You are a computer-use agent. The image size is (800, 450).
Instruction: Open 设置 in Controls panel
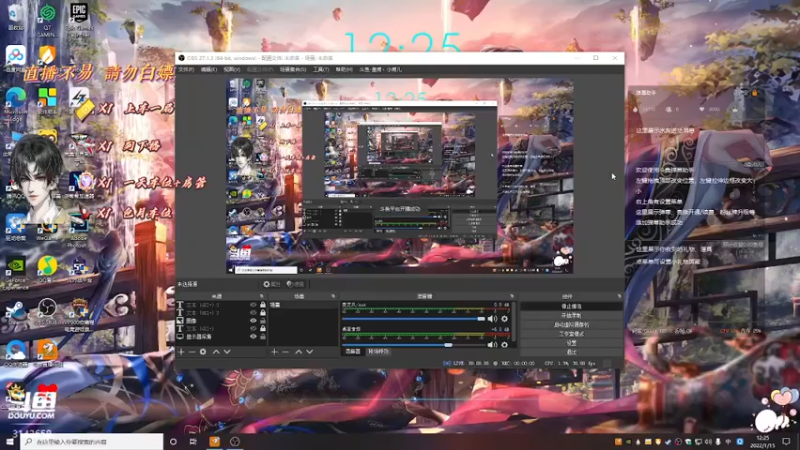pyautogui.click(x=571, y=343)
